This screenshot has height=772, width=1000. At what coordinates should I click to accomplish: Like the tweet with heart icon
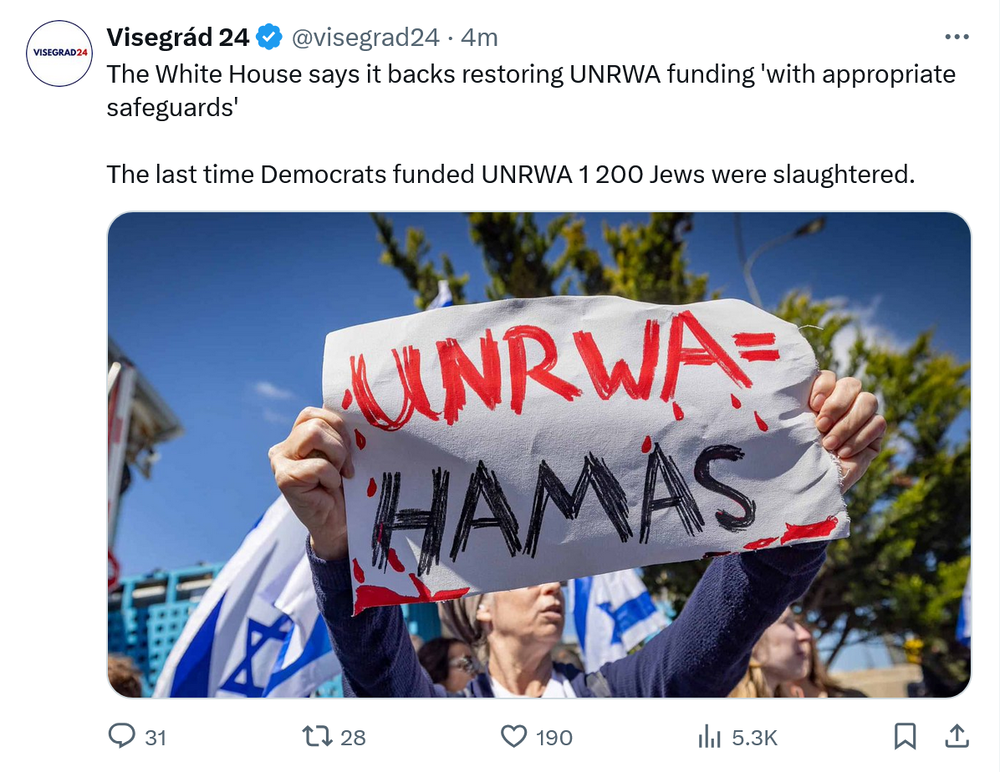(x=513, y=736)
